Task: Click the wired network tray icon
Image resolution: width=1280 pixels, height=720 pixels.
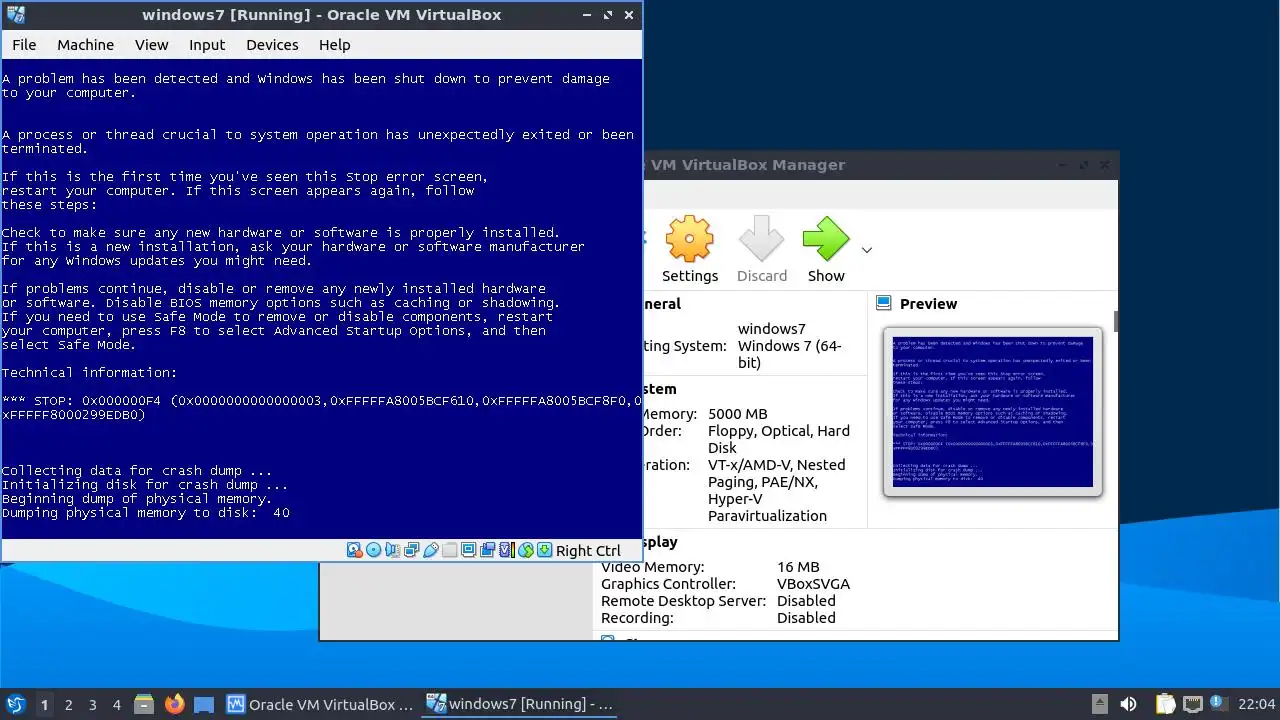Action: [1192, 704]
